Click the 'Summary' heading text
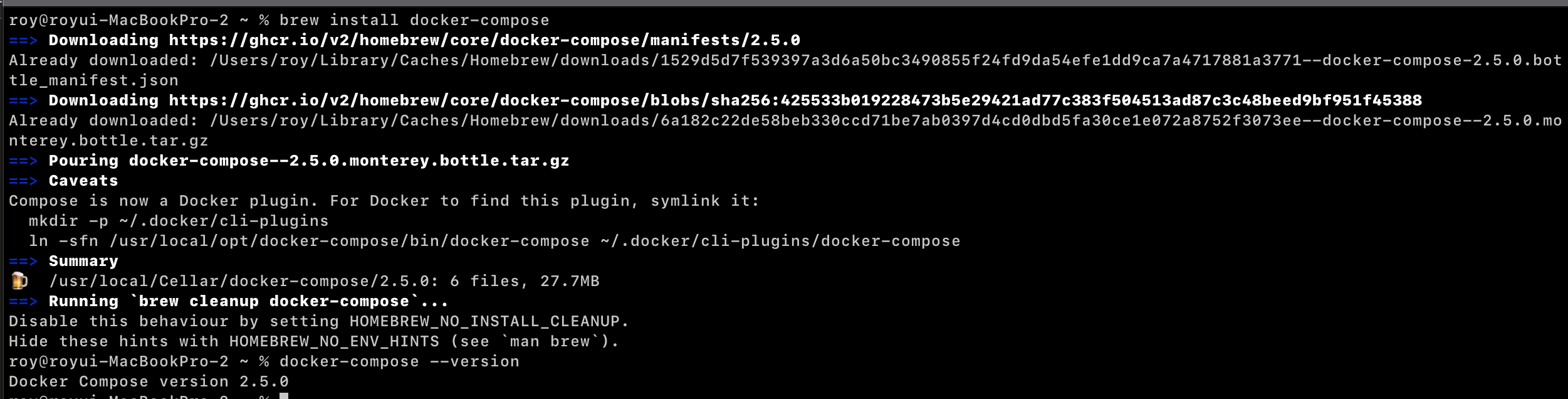This screenshot has width=1568, height=399. click(x=83, y=262)
